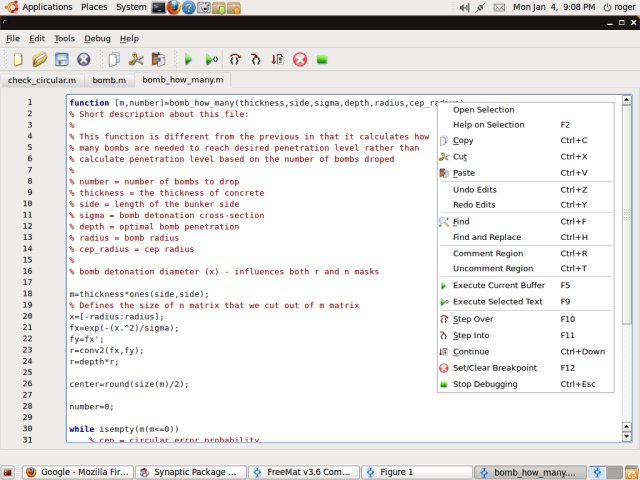Click the Paste clipboard icon in the toolbar
Screen dimensions: 640x480
pos(158,60)
